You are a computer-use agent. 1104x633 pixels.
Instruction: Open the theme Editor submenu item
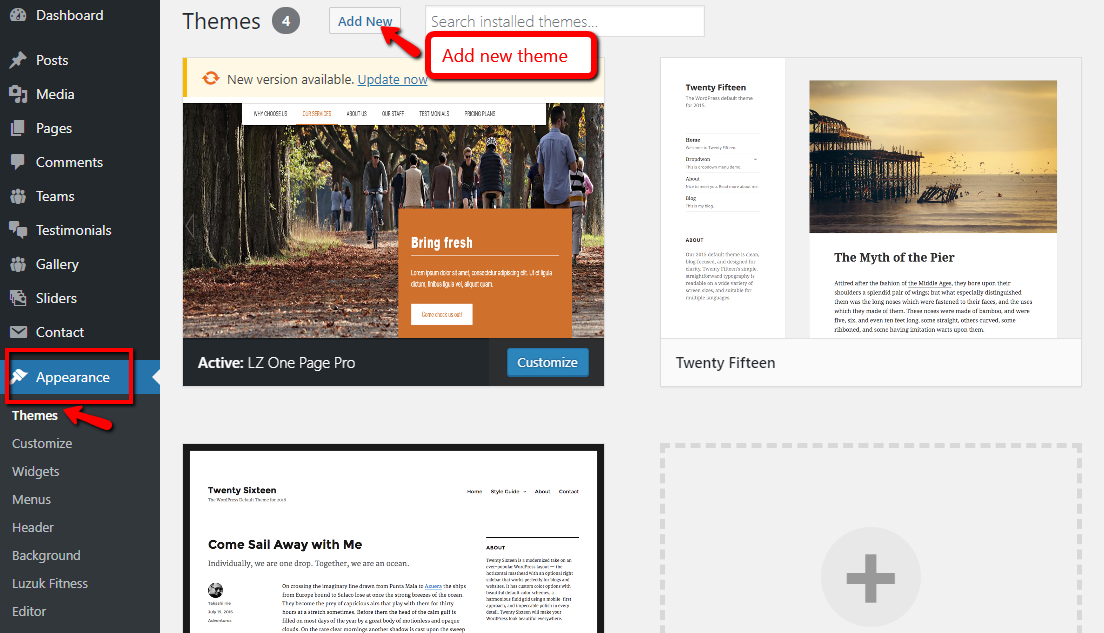tap(29, 612)
